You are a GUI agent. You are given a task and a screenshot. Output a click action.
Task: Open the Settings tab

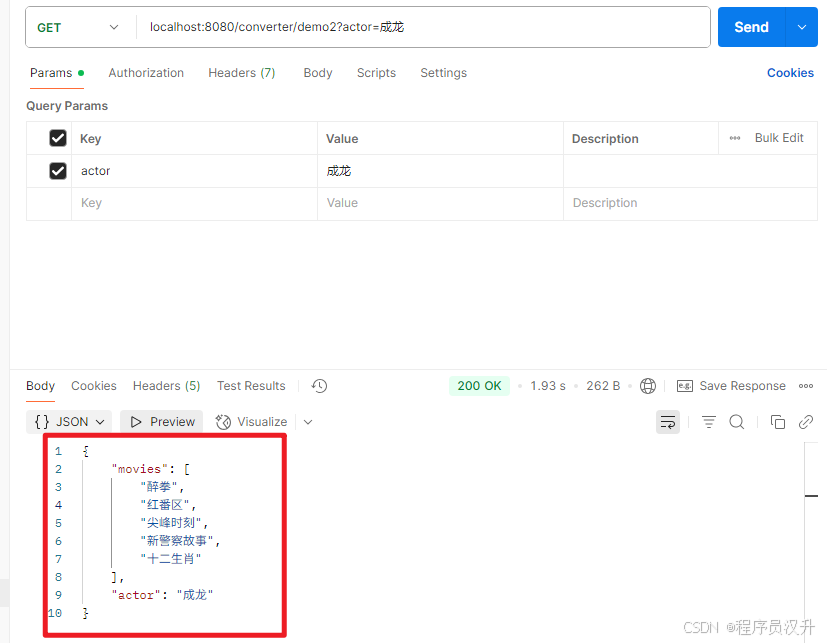(x=444, y=73)
